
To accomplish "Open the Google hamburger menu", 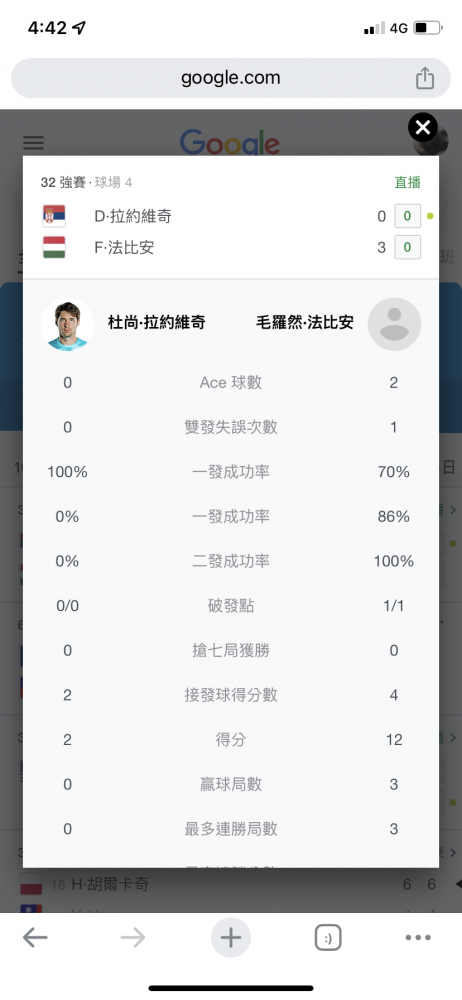I will click(x=34, y=142).
